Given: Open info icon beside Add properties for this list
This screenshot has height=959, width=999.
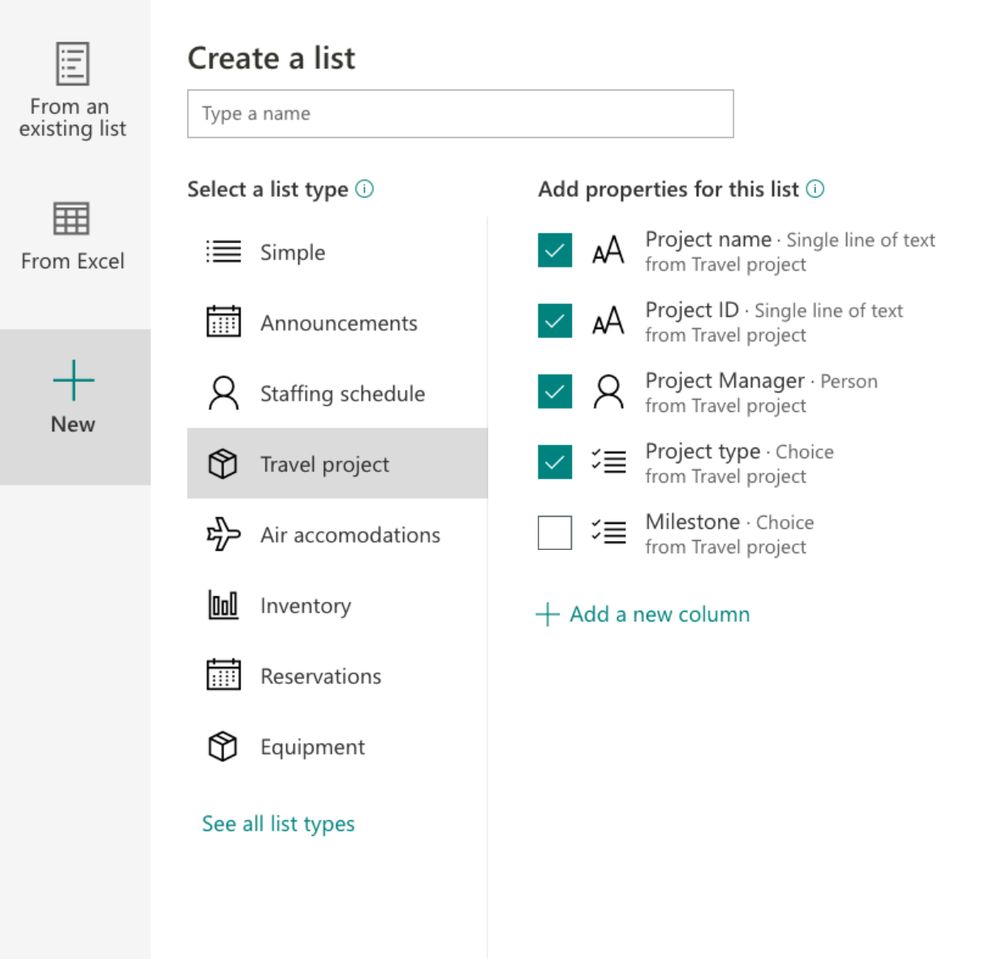Looking at the screenshot, I should pyautogui.click(x=815, y=189).
